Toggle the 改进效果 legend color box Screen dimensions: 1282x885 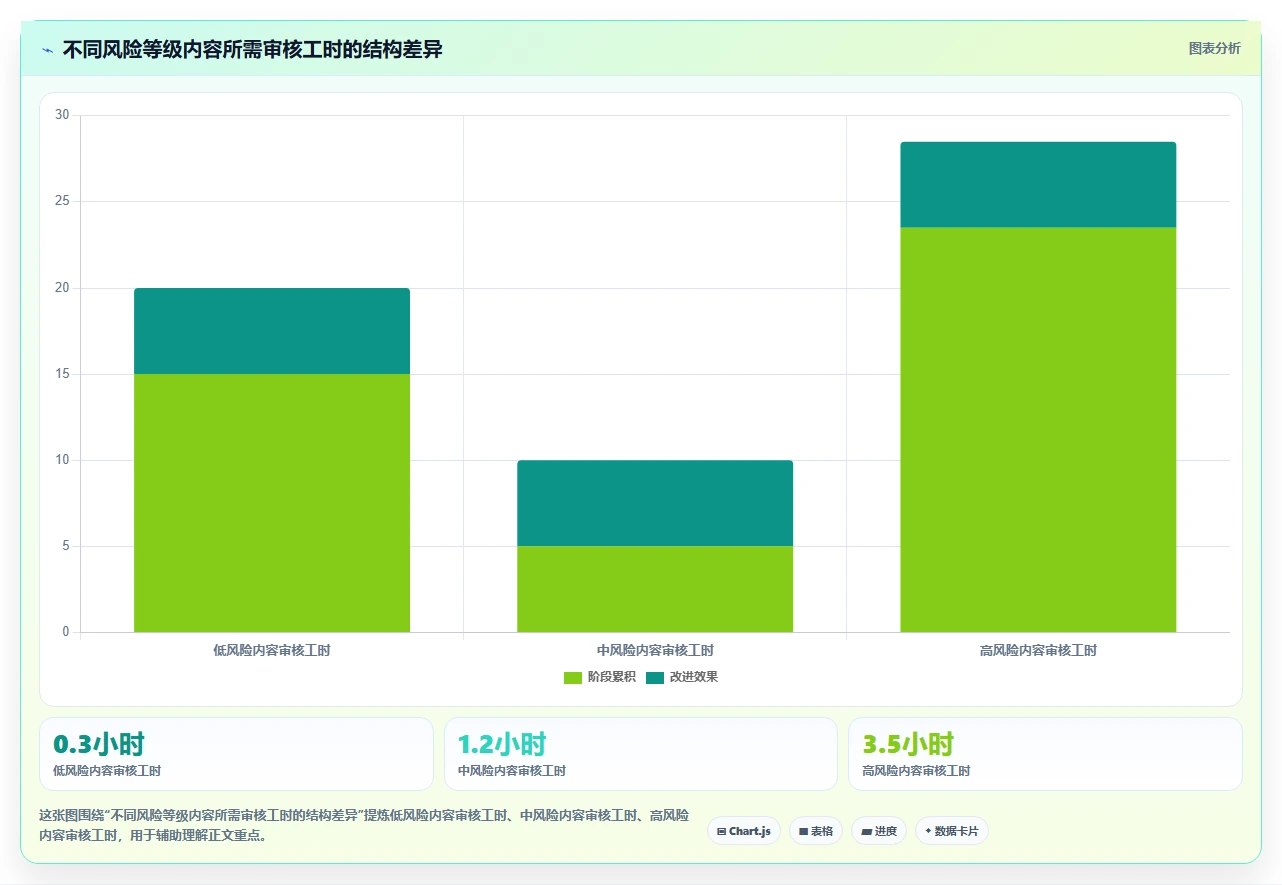pos(654,677)
